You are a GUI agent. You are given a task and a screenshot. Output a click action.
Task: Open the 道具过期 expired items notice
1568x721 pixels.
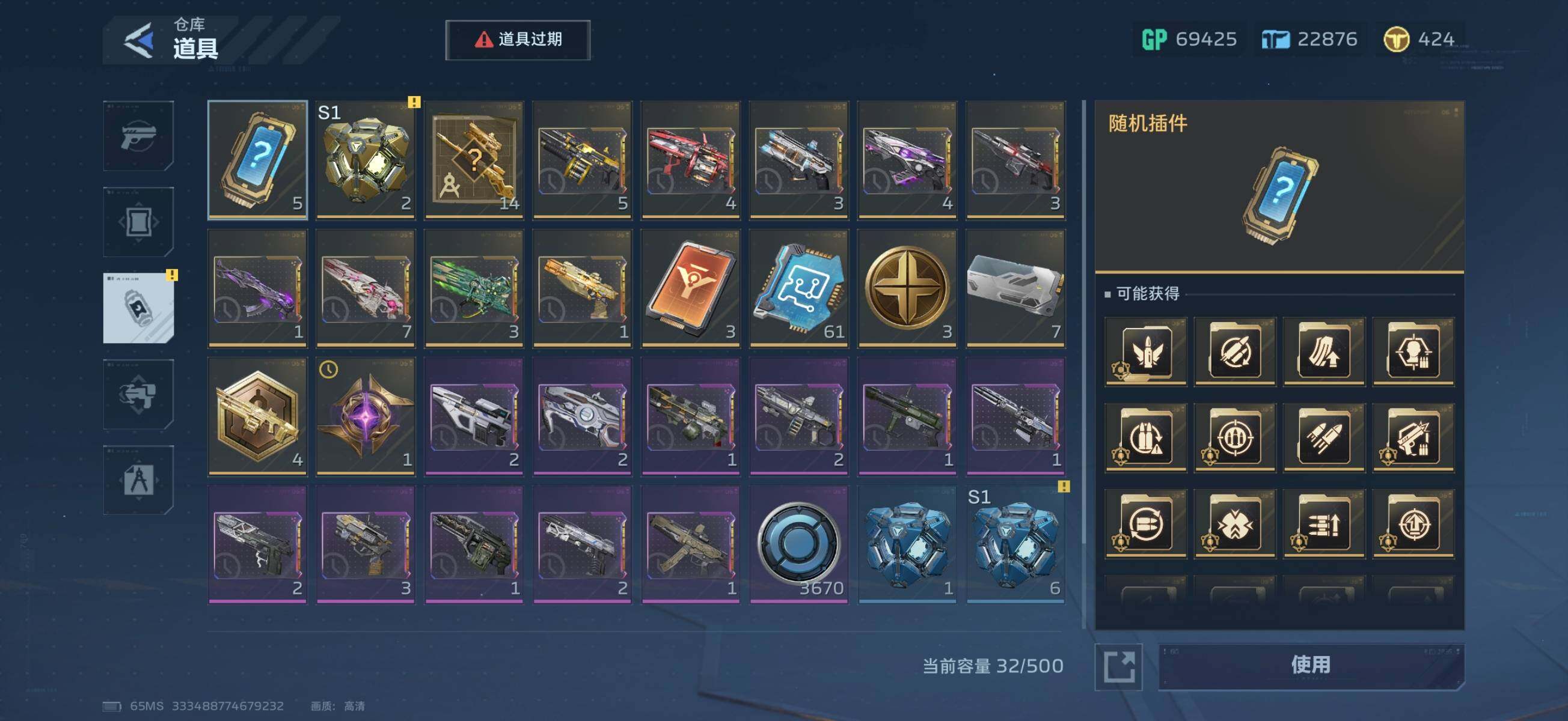coord(518,40)
